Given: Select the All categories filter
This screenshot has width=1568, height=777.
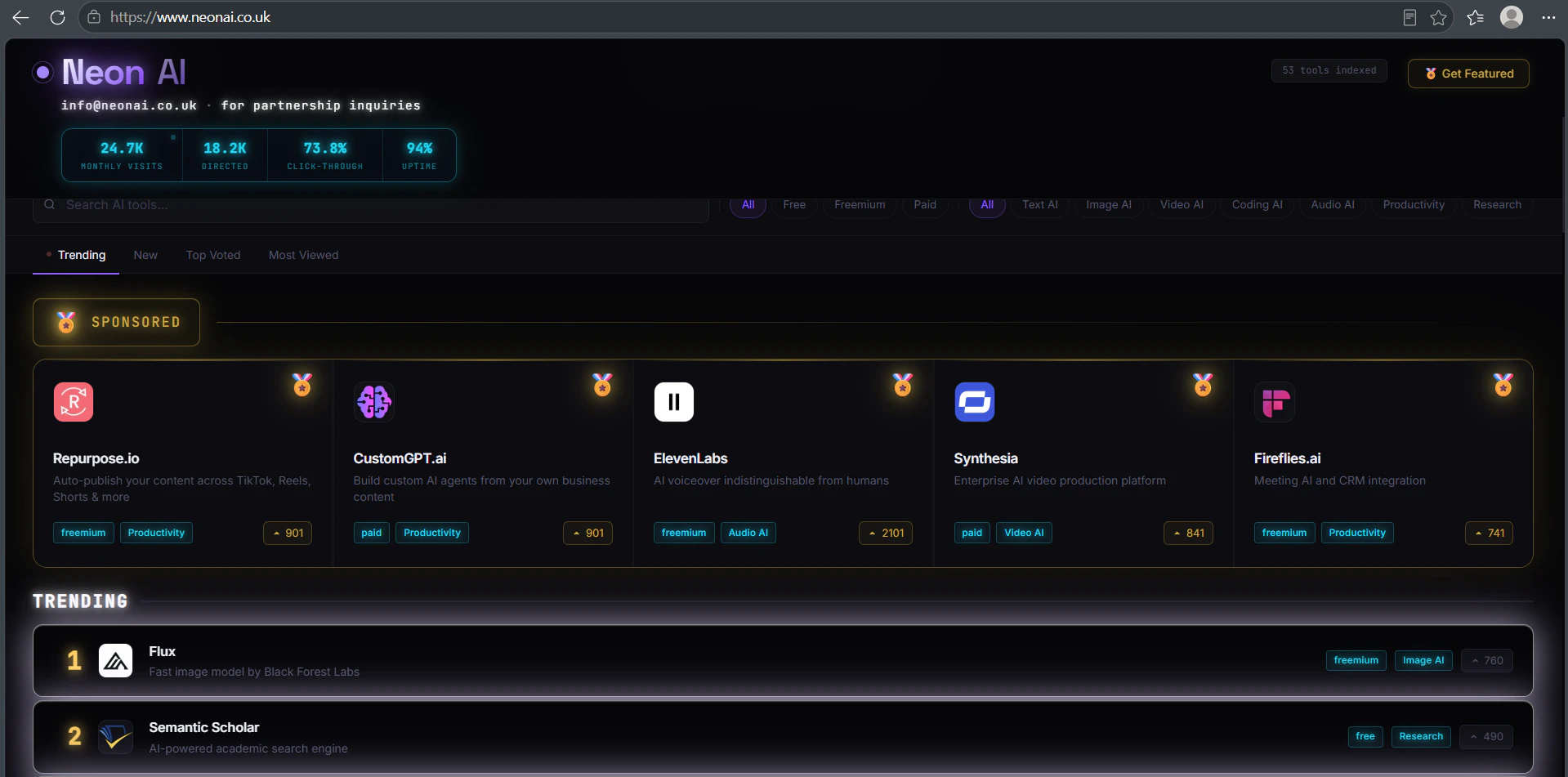Looking at the screenshot, I should pos(987,205).
